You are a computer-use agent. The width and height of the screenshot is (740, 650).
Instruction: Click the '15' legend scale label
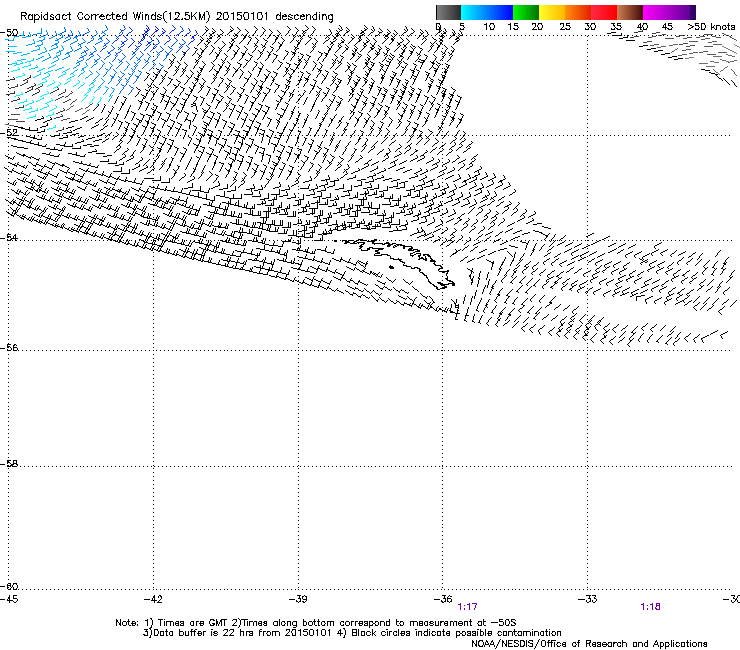click(x=513, y=27)
